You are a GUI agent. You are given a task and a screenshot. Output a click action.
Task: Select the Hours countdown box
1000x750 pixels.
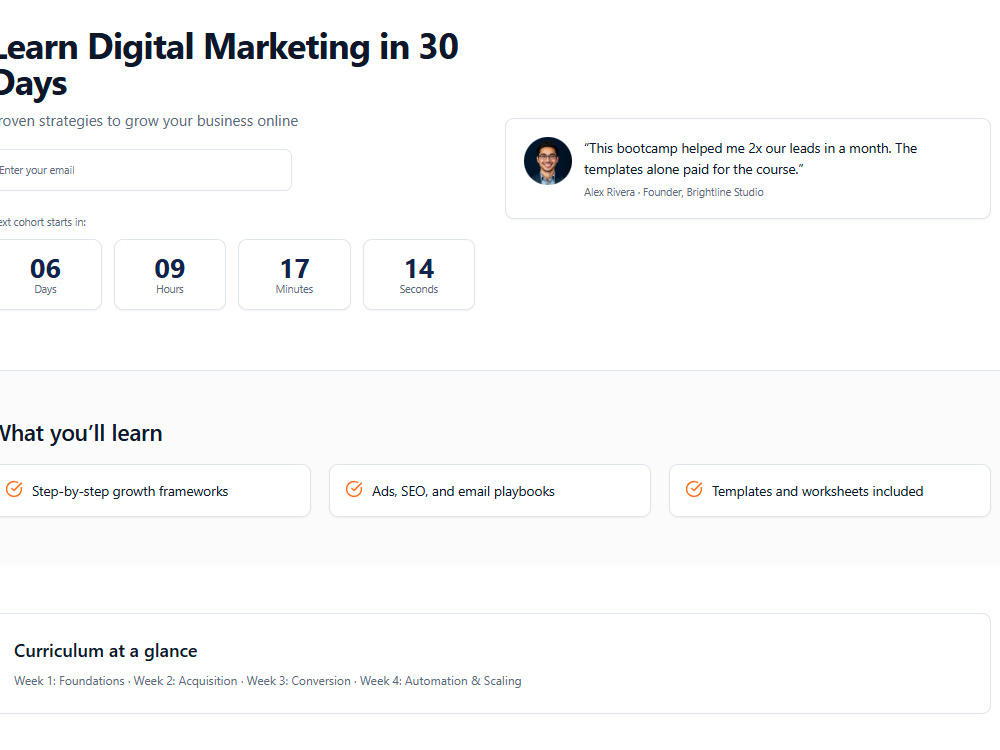tap(170, 275)
